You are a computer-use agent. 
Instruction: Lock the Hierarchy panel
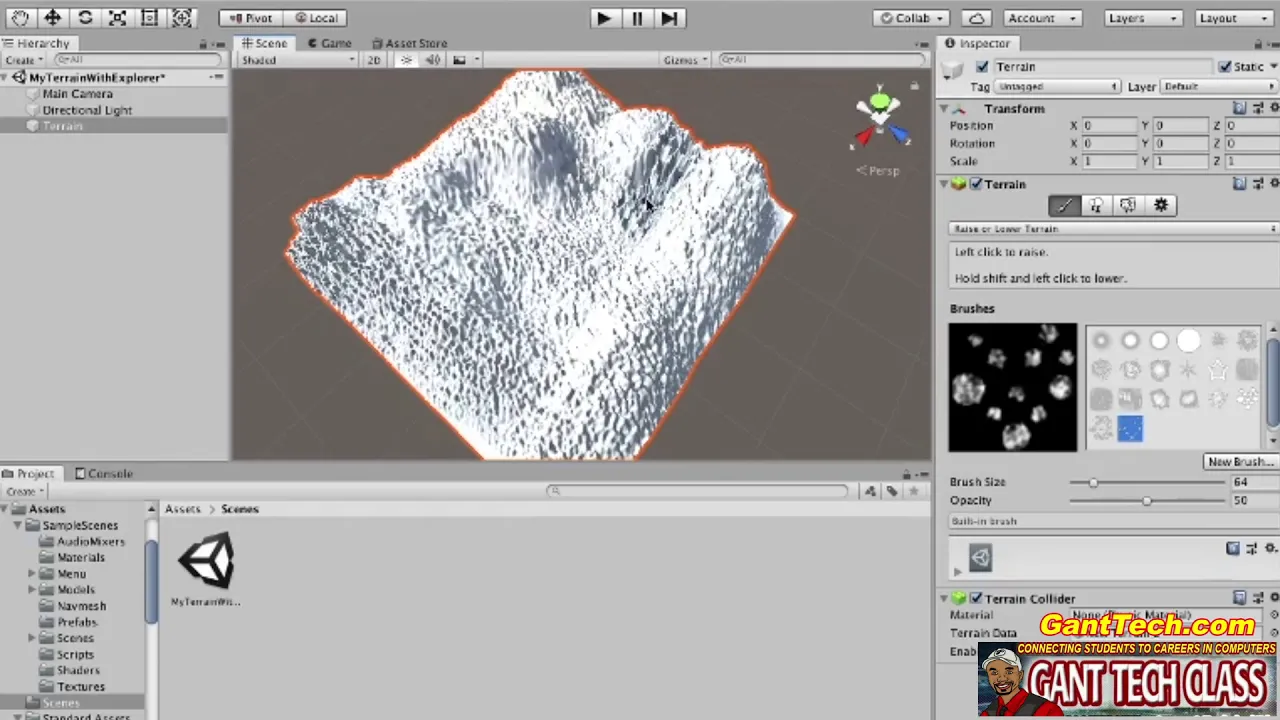(203, 44)
